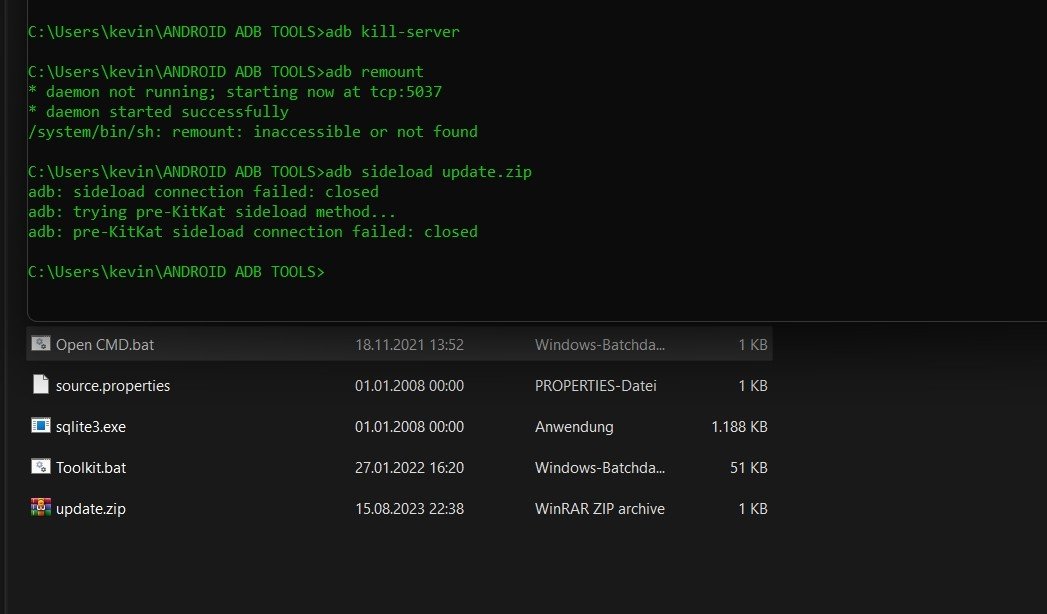This screenshot has height=614, width=1047.
Task: Click the 1.188 KB size of sqlite3.exe
Action: pos(739,427)
